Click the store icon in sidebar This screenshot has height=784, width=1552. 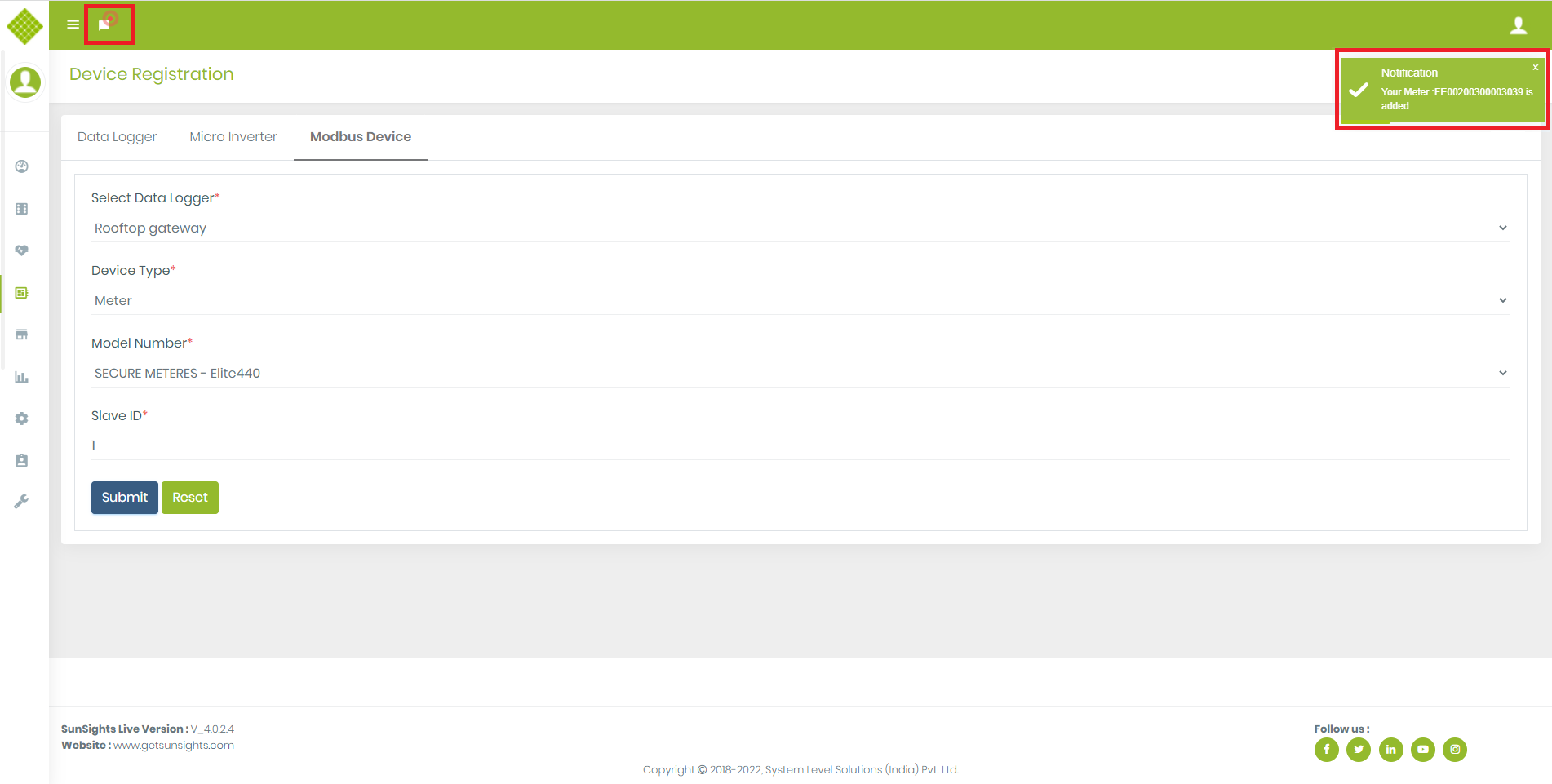[22, 334]
